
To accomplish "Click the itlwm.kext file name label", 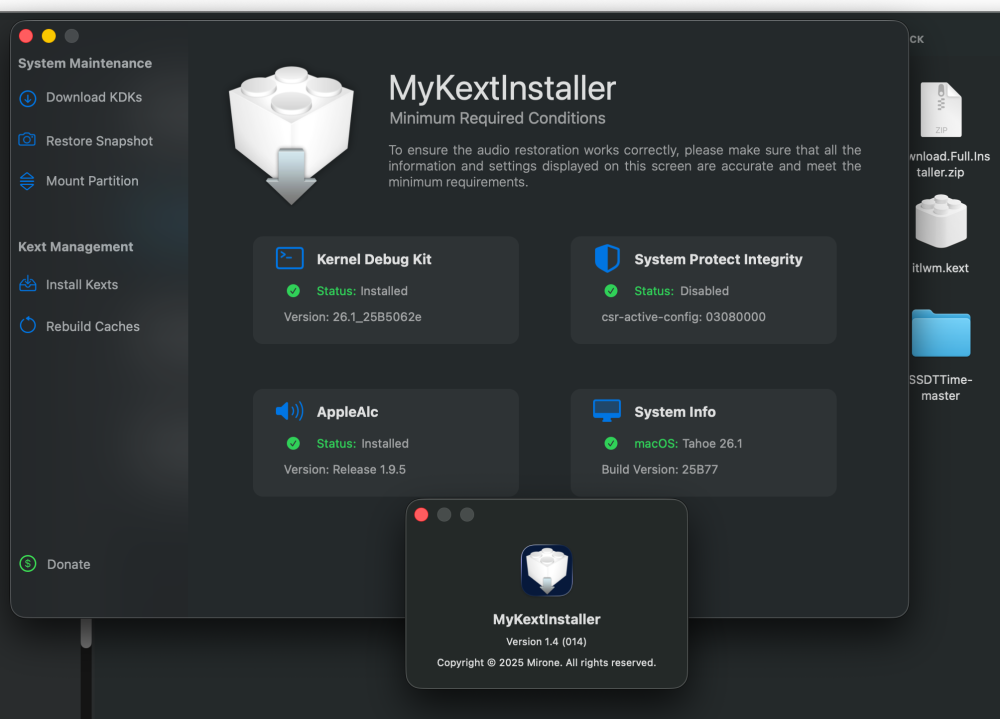I will 941,268.
